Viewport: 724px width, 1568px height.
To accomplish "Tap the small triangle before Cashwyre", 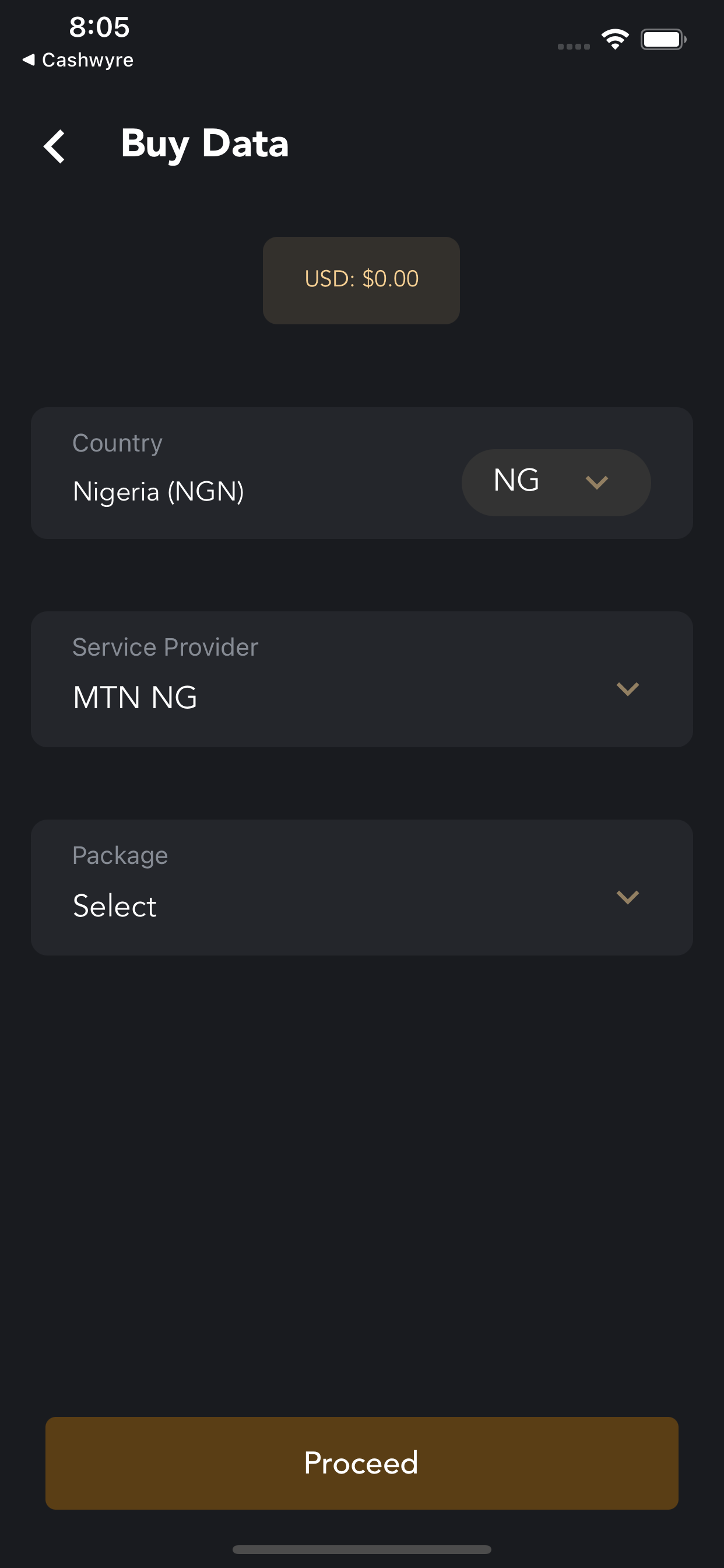I will pos(29,60).
